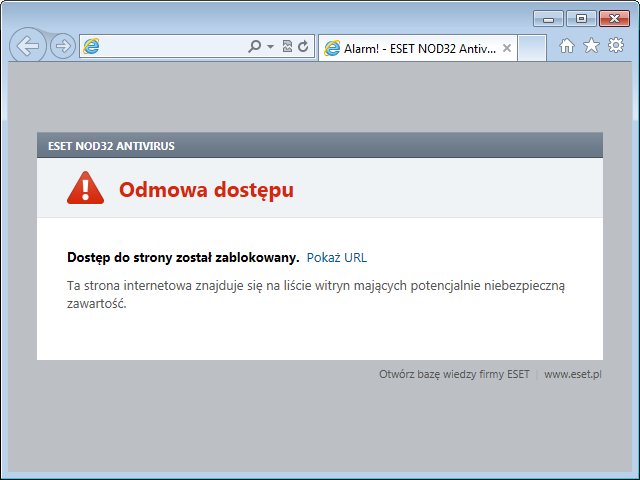Screen dimensions: 640x480
Task: Refresh the page with the reload icon
Action: 303,47
